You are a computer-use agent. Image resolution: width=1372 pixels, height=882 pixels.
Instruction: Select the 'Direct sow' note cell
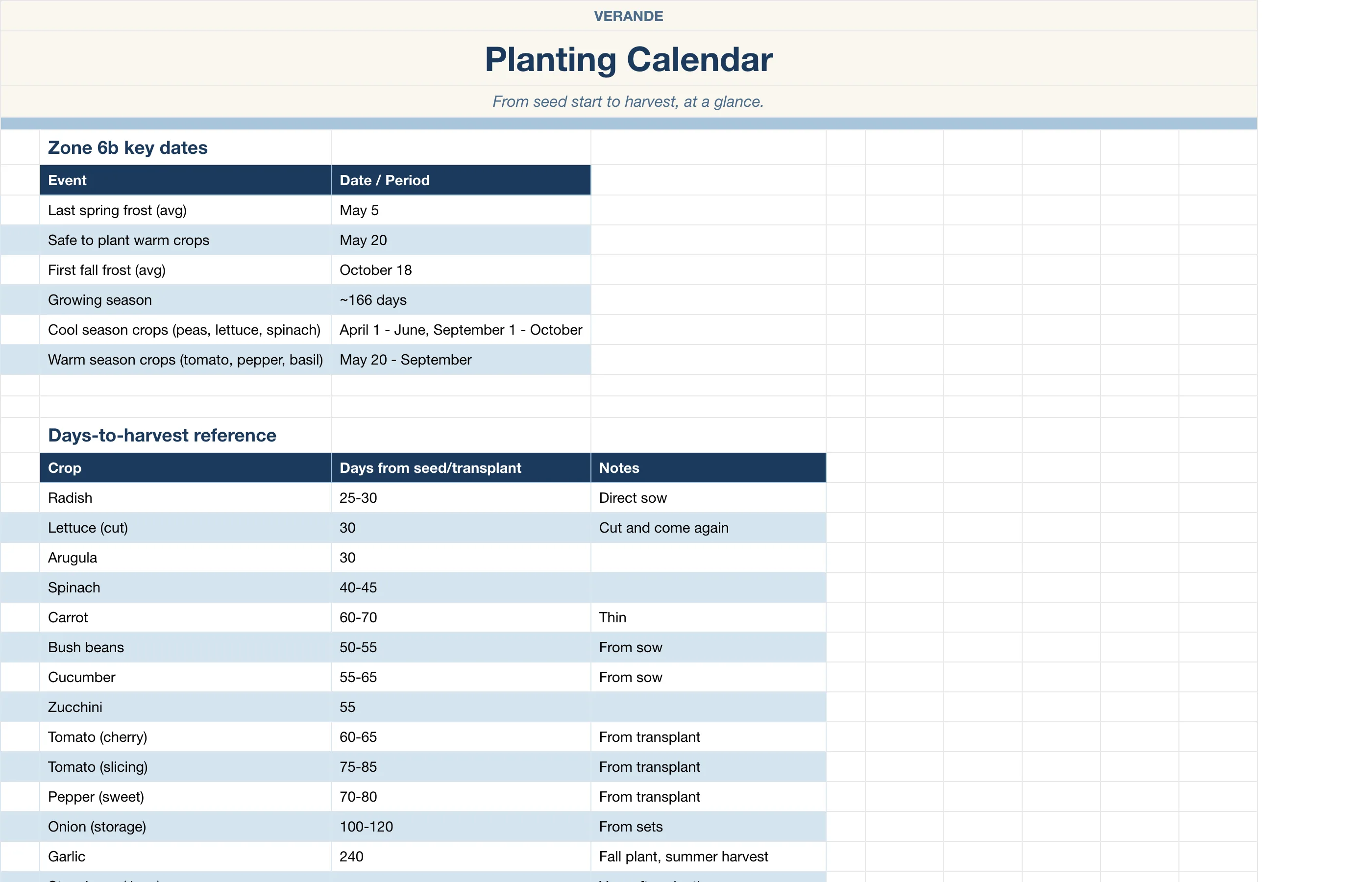(708, 498)
